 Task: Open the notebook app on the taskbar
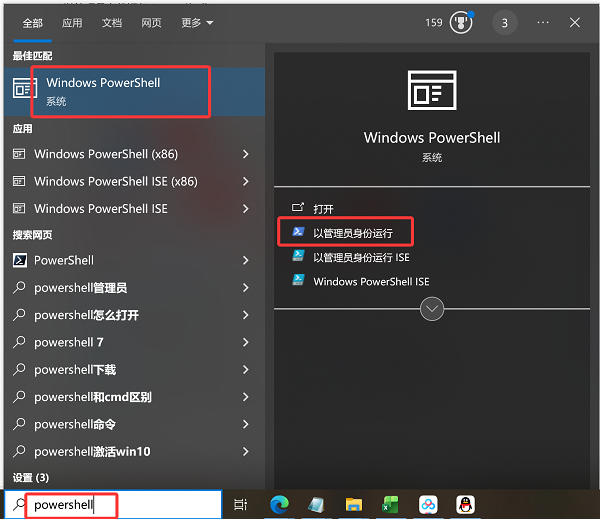pos(316,505)
